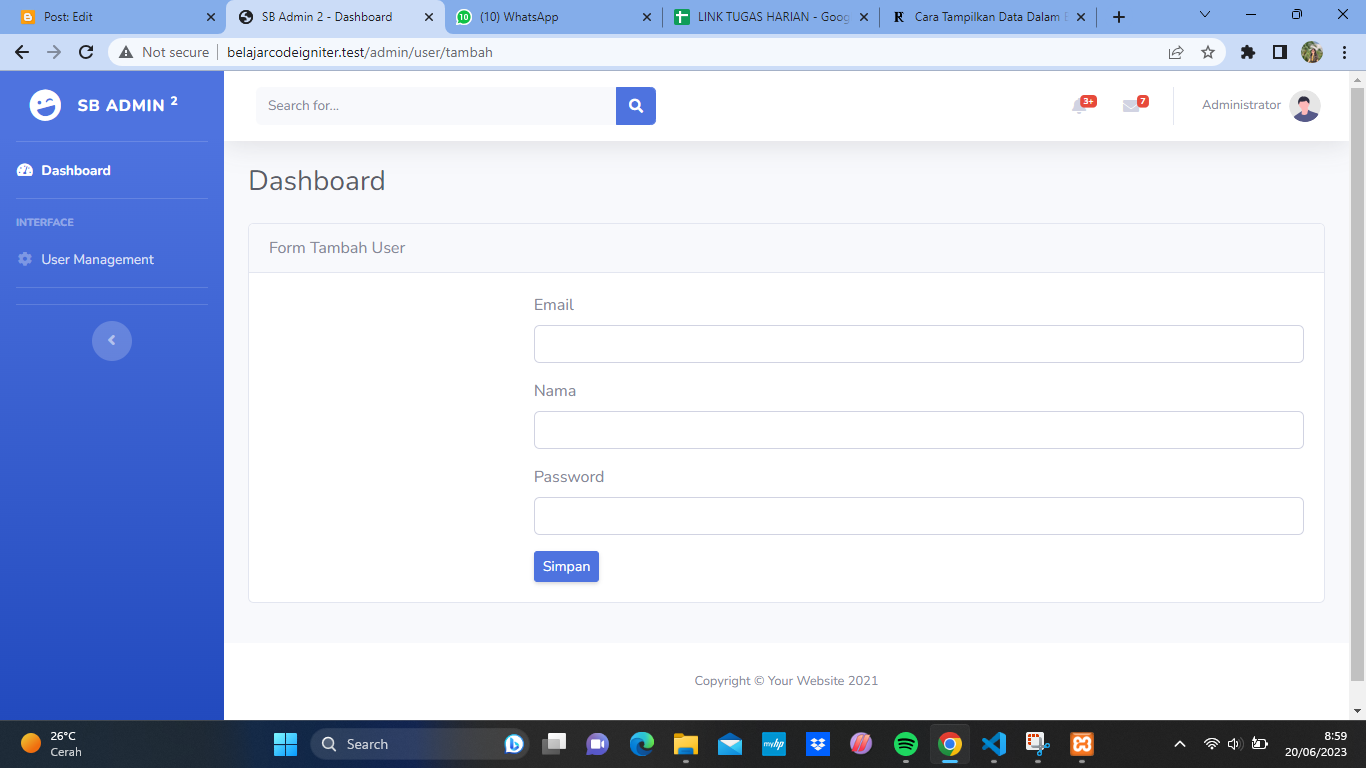
Task: Toggle the Chrome side panel icon
Action: [1280, 52]
